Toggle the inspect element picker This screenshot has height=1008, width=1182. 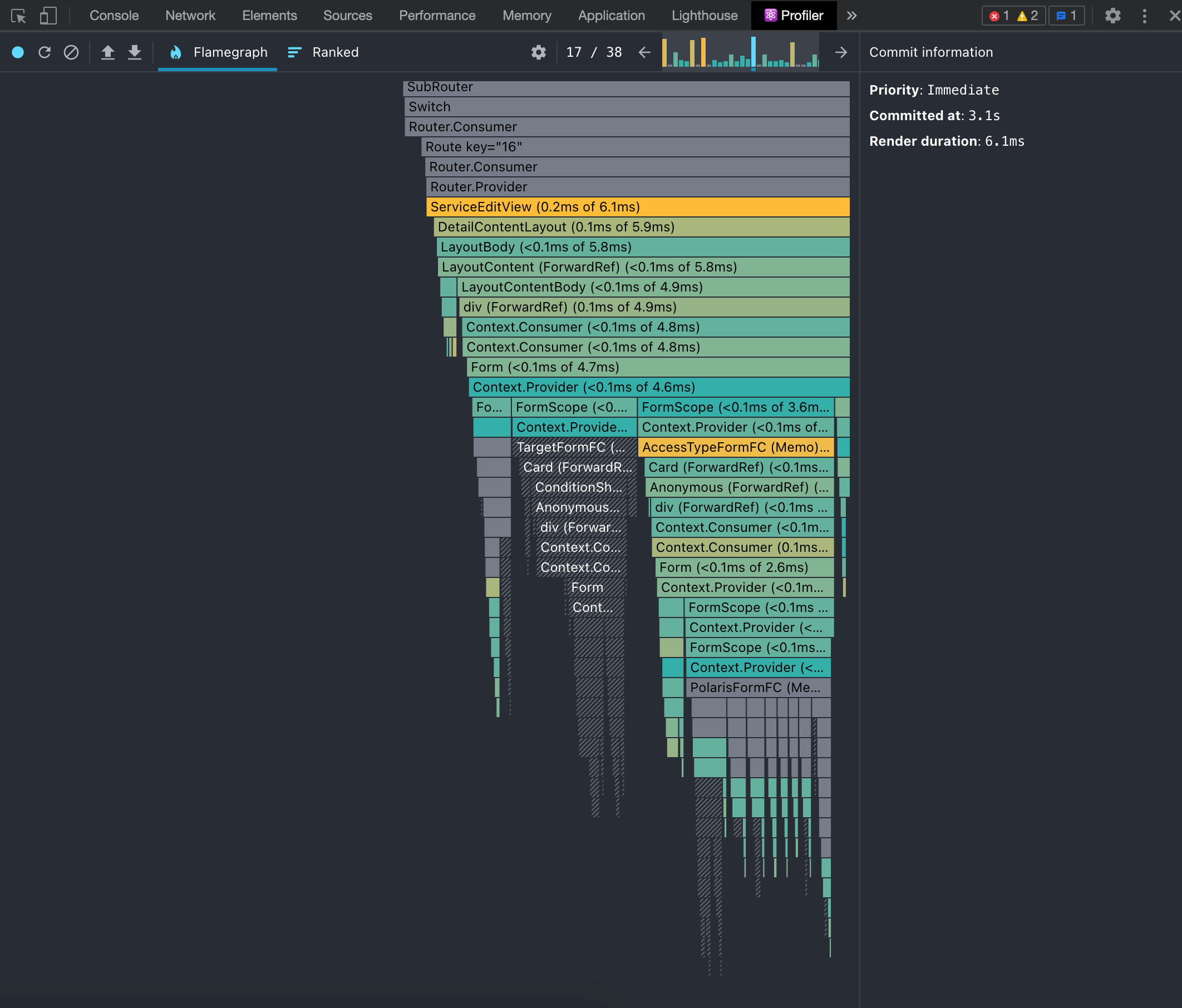[18, 16]
